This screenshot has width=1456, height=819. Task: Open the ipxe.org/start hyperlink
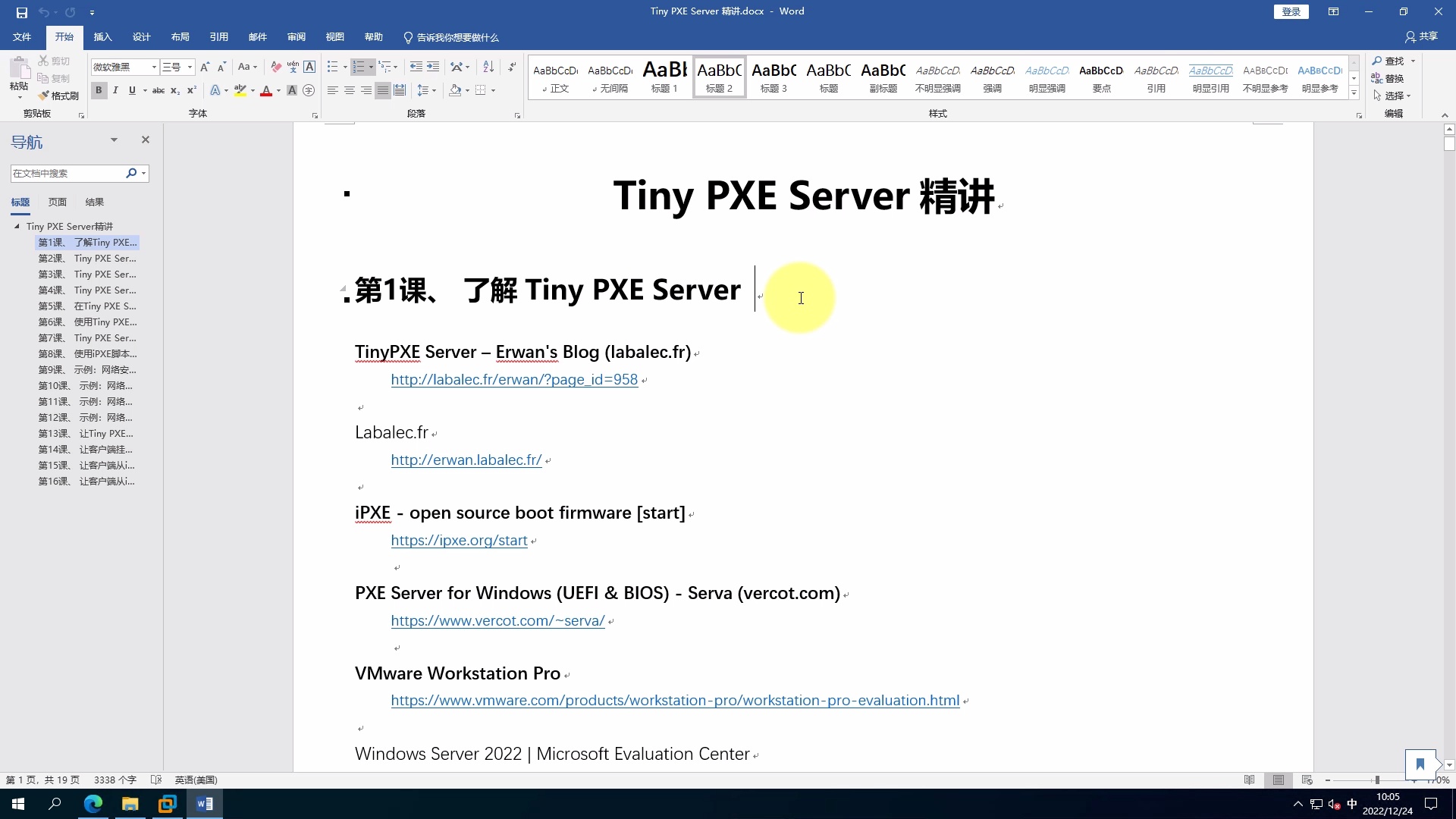tap(458, 540)
